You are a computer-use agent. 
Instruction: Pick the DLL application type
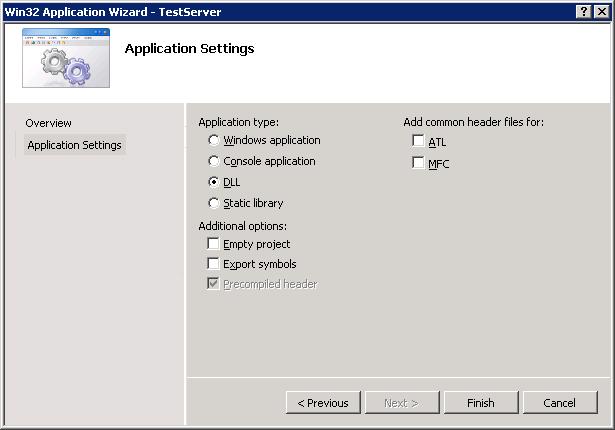[214, 182]
